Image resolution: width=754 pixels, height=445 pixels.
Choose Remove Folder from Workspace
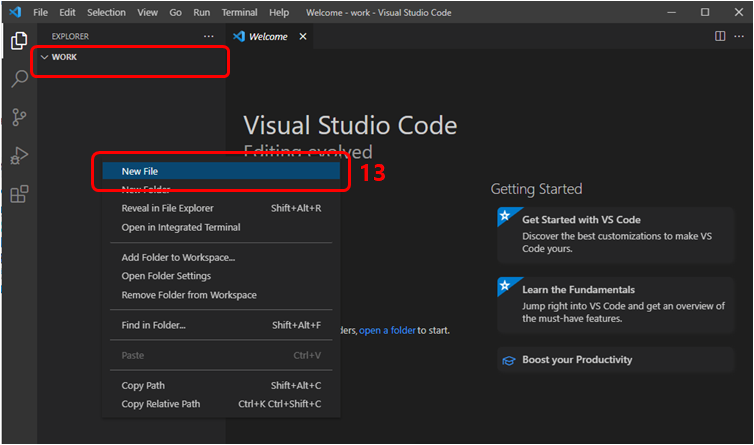tap(221, 295)
